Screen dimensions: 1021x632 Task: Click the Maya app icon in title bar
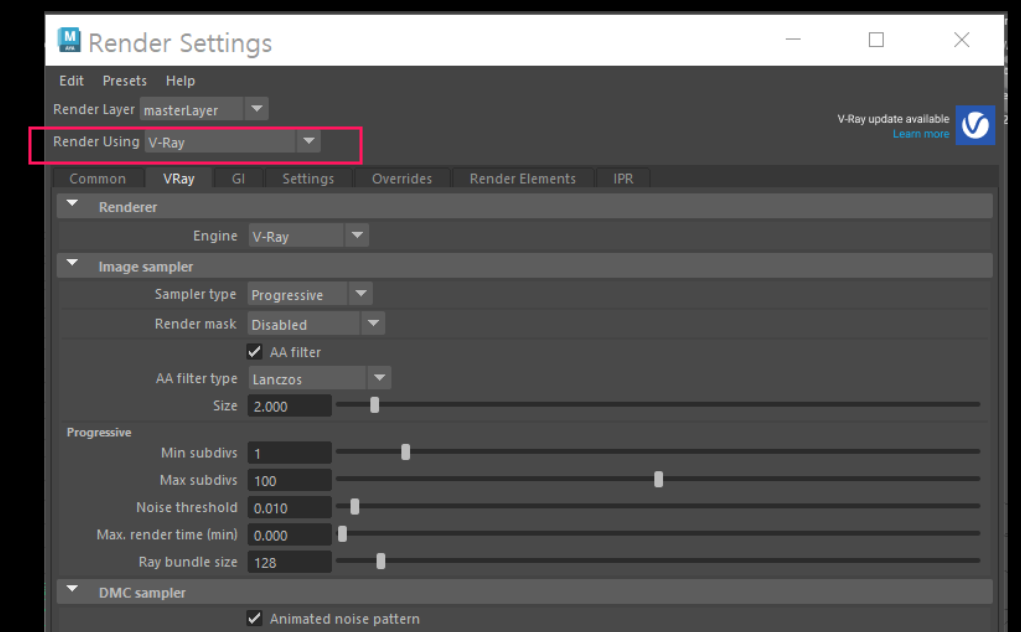click(69, 40)
